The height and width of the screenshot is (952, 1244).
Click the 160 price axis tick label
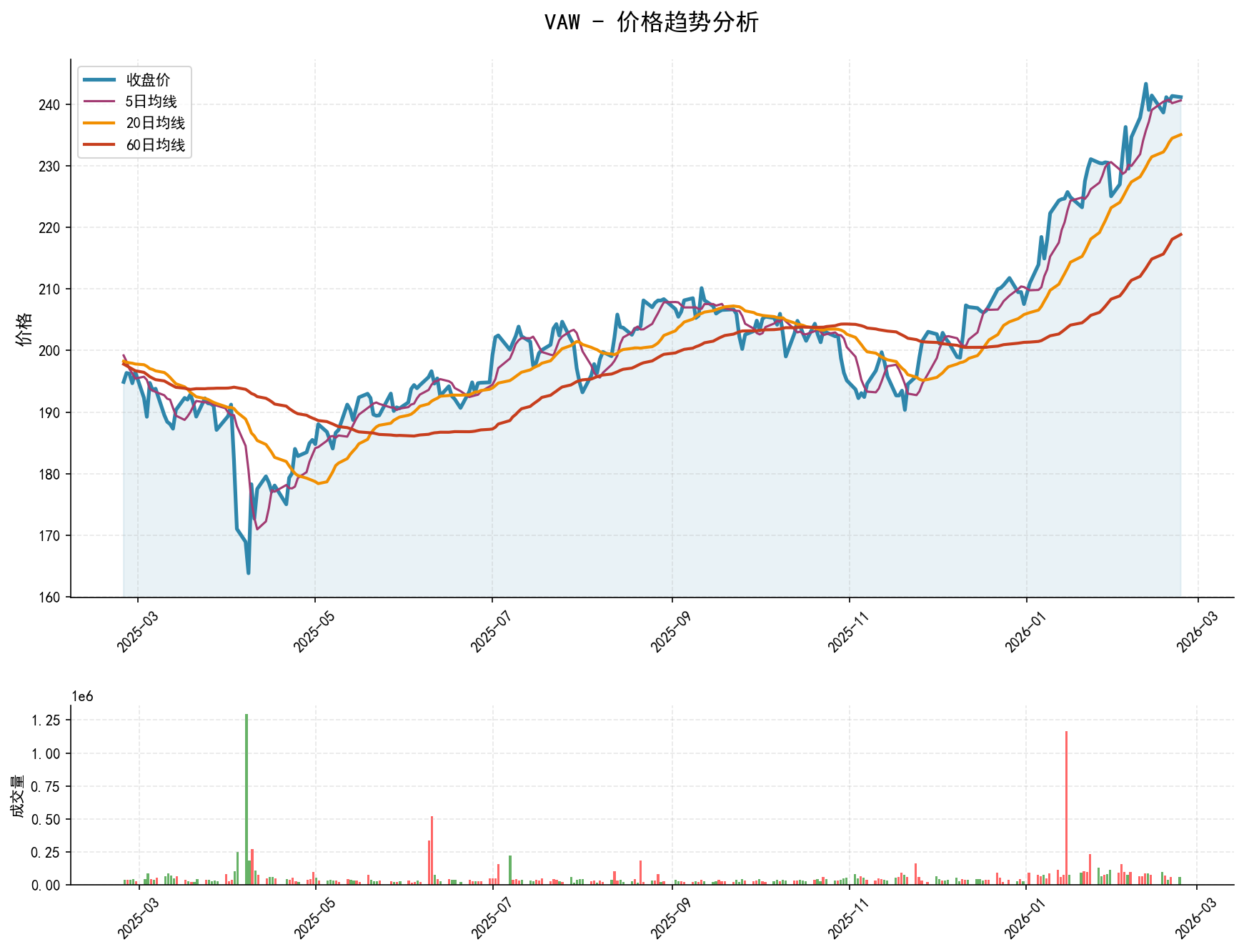tap(49, 598)
